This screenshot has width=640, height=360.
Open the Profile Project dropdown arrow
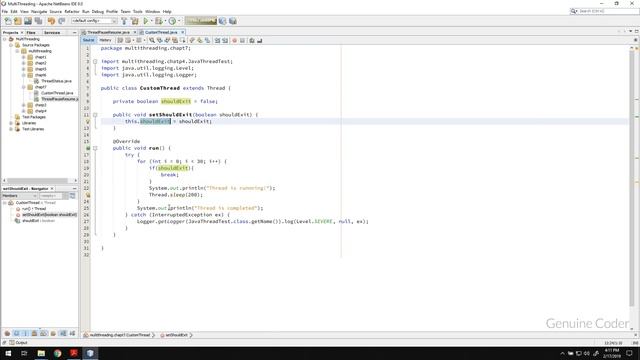(179, 21)
